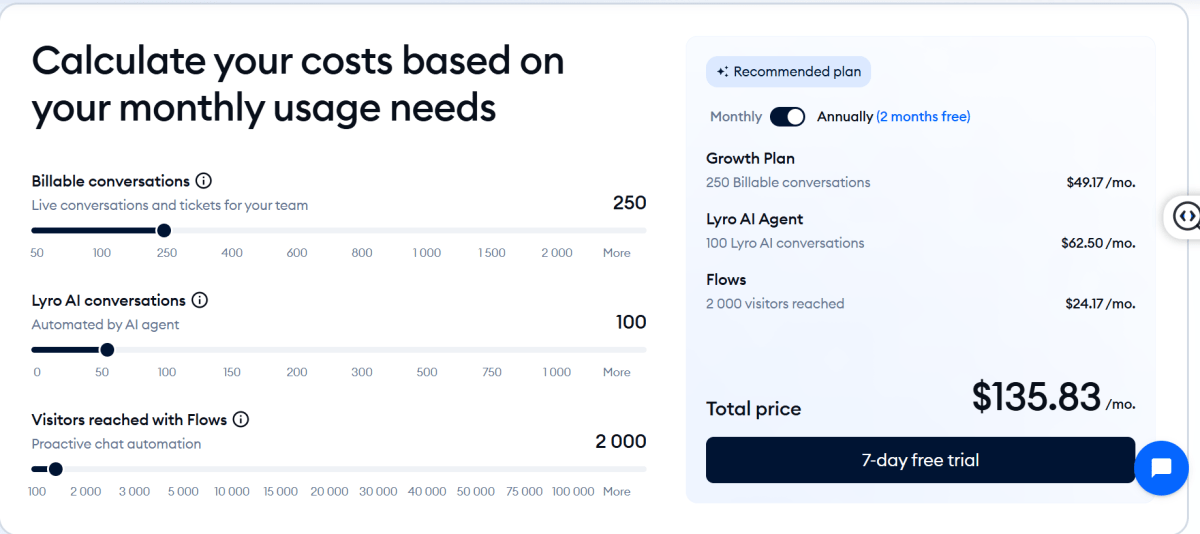Image resolution: width=1200 pixels, height=534 pixels.
Task: Click the code brackets side widget icon
Action: point(1187,215)
